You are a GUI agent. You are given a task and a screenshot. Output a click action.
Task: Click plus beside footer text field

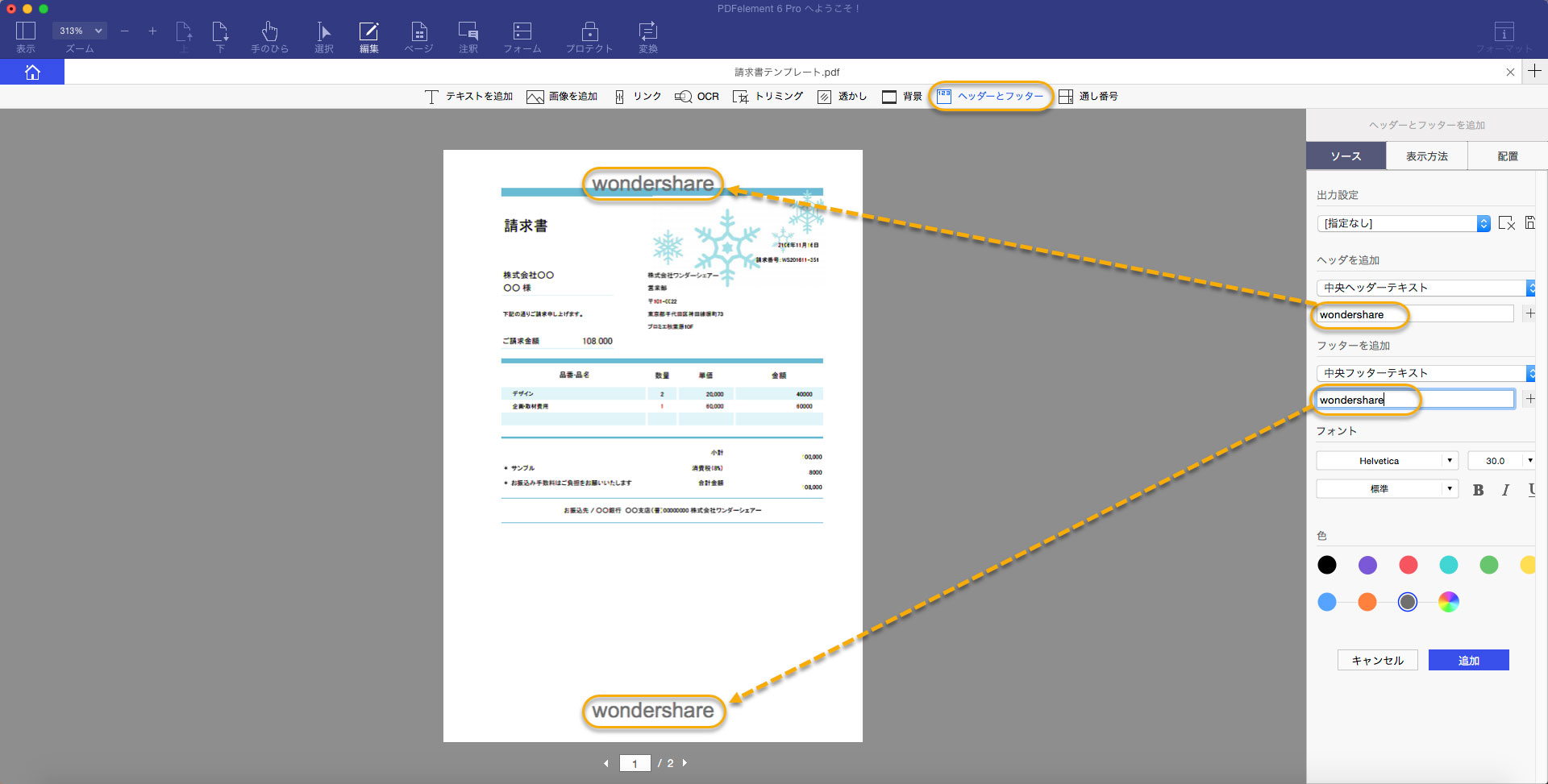[x=1529, y=399]
